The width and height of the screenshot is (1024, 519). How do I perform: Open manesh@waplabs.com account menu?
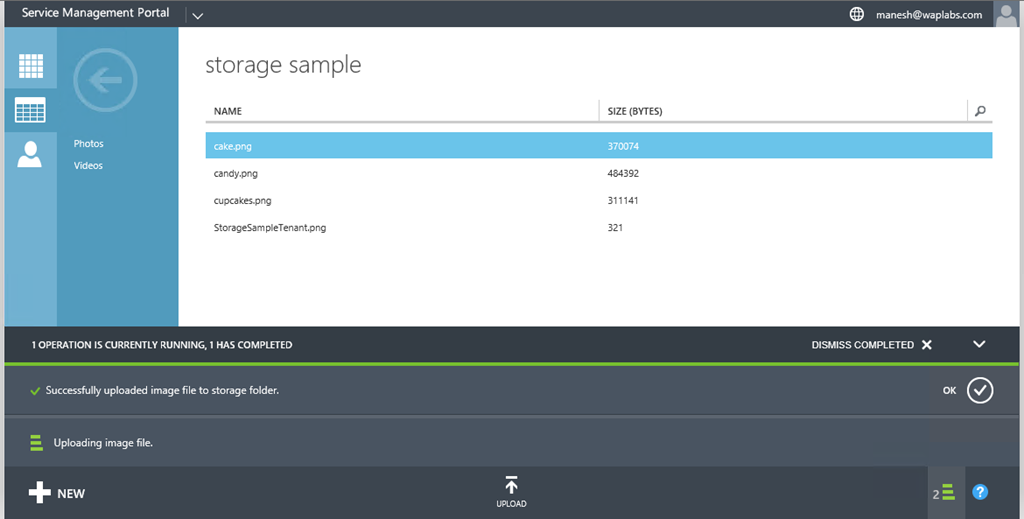[929, 14]
